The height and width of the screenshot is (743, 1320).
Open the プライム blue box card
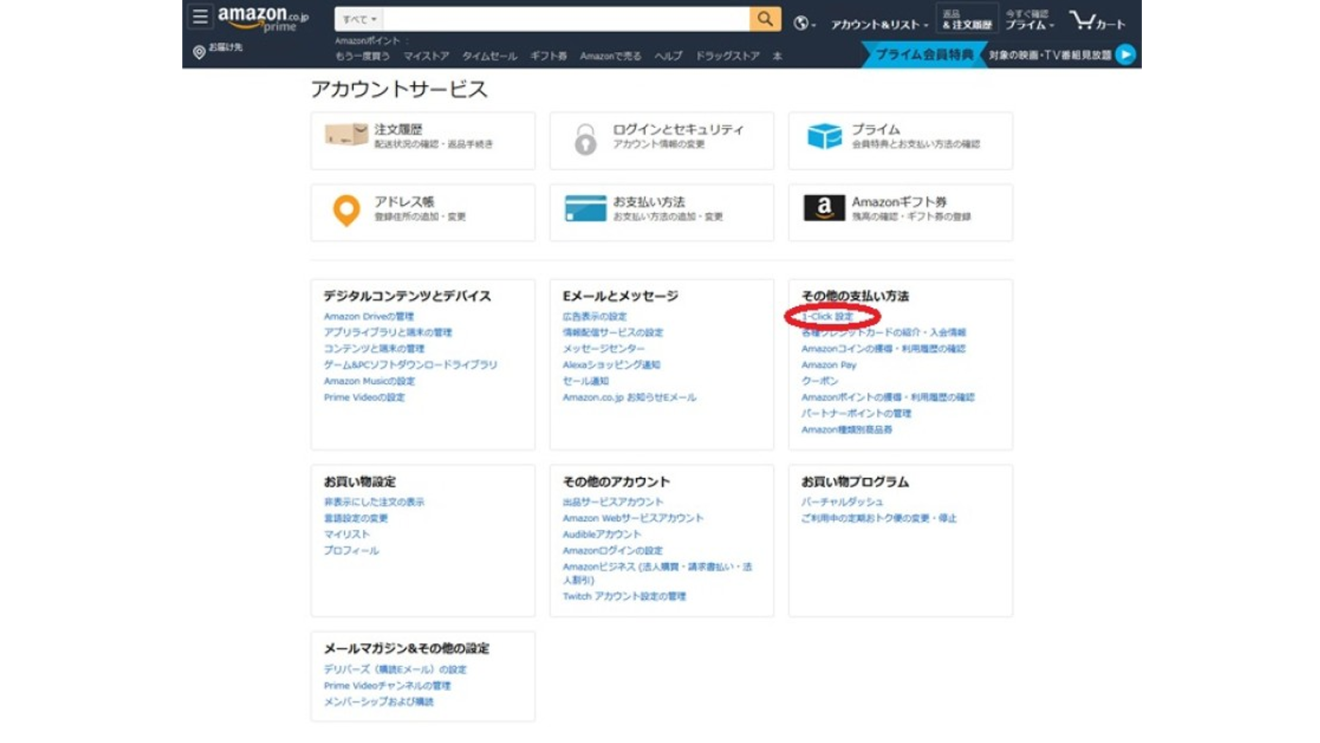900,141
